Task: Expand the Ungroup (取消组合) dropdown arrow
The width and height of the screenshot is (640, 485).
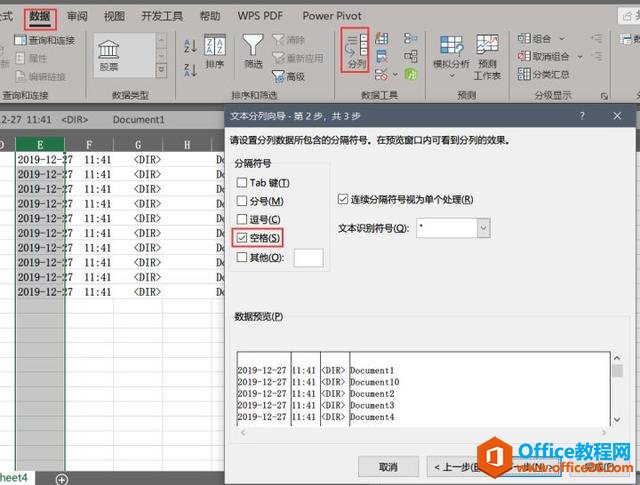Action: [580, 56]
